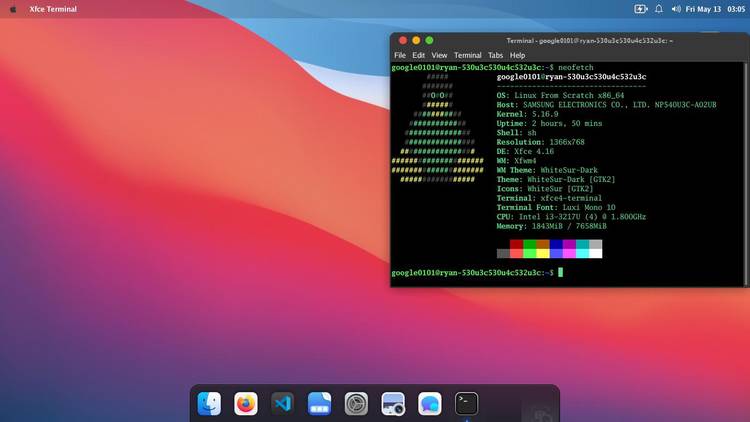Screen dimensions: 750x422
Task: Click the 'Terminal Font: Luxi Mono 10' line
Action: coord(556,207)
